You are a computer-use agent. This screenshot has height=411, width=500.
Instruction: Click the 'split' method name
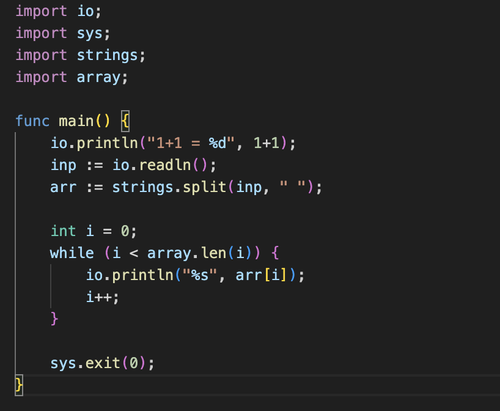tap(204, 187)
